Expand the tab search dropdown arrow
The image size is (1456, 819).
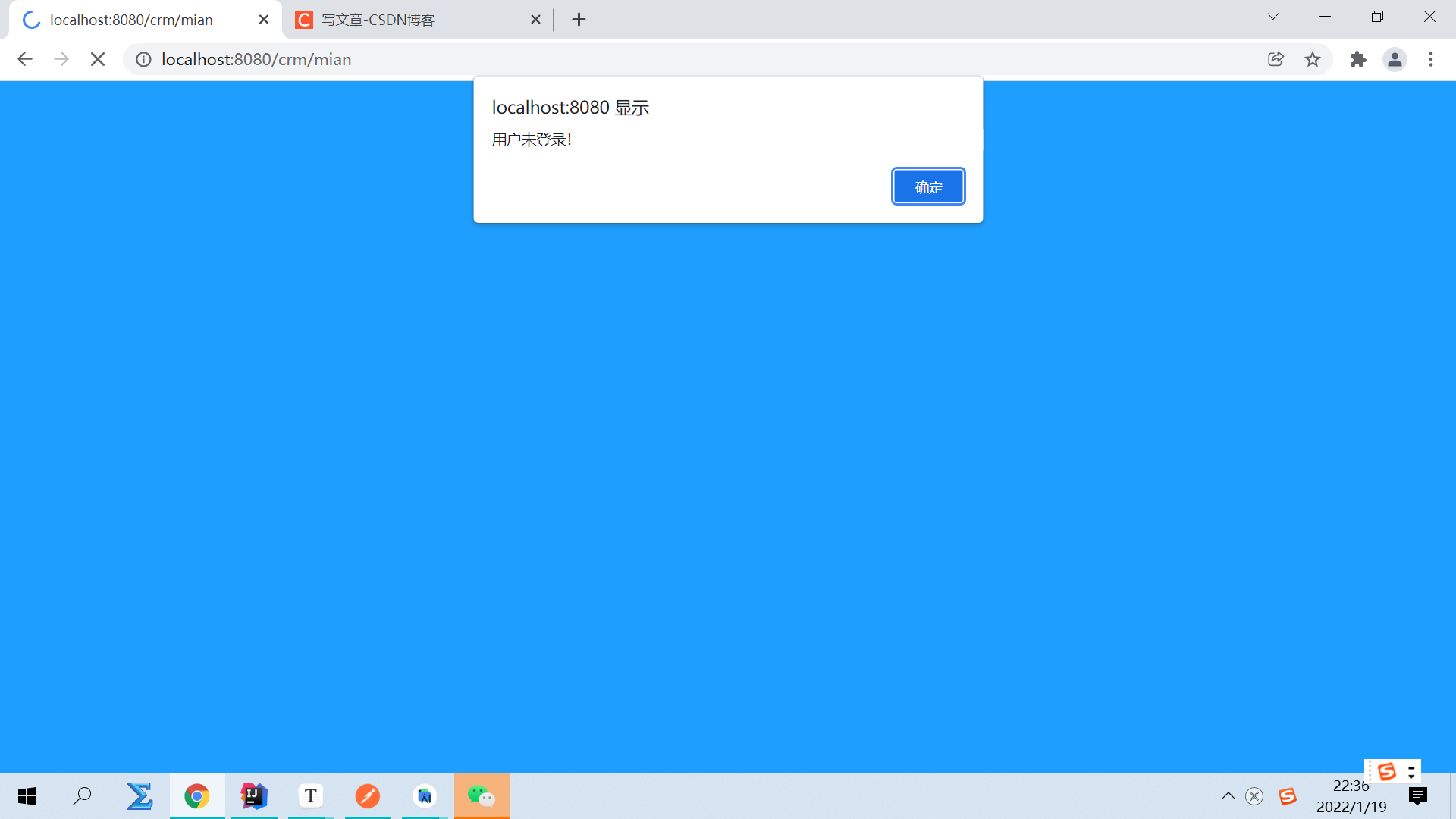click(1273, 17)
